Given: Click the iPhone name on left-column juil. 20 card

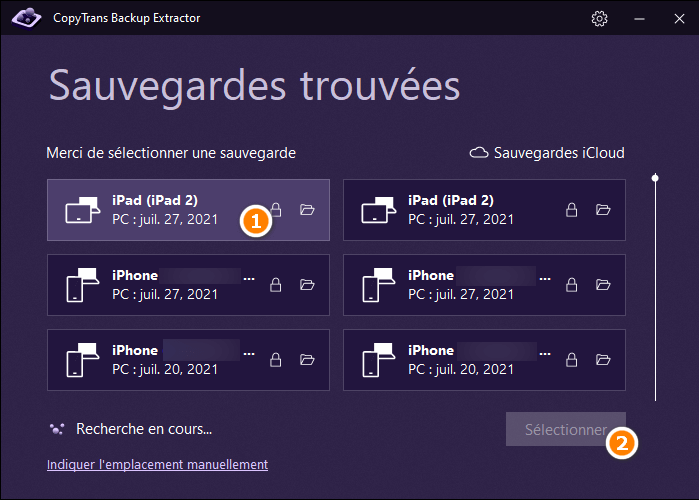Looking at the screenshot, I should (x=135, y=350).
